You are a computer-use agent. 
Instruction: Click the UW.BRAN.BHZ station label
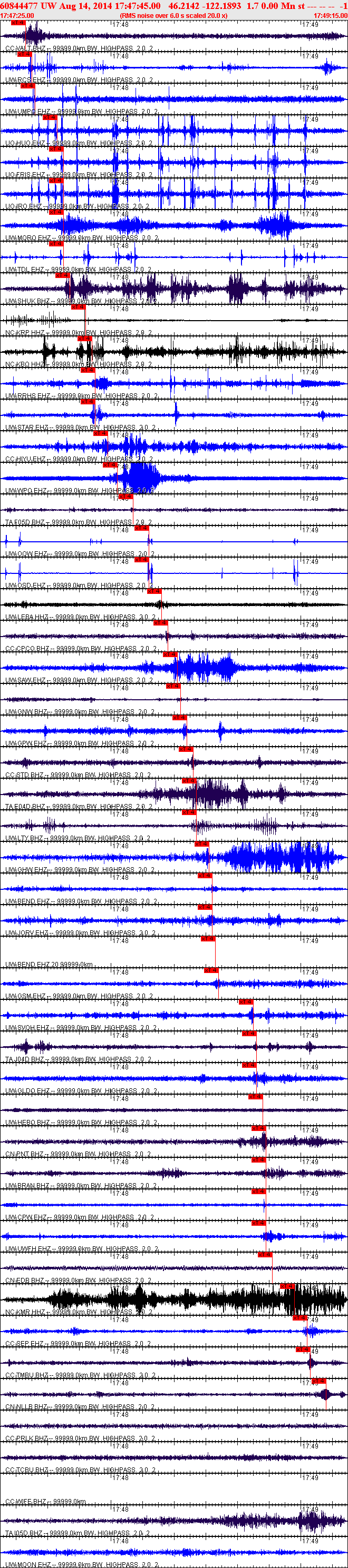pos(81,1186)
